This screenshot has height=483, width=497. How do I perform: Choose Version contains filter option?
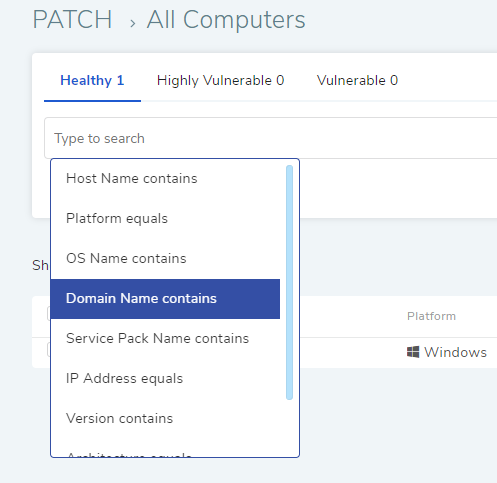pyautogui.click(x=165, y=419)
